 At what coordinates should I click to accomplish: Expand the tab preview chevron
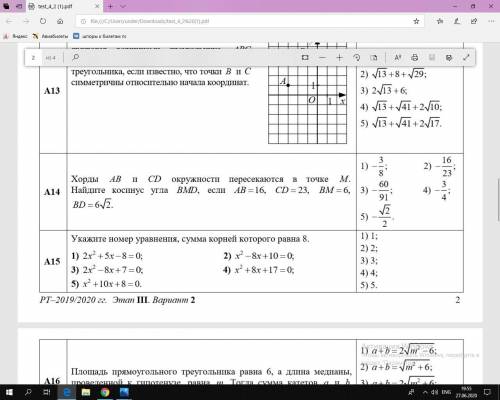click(x=123, y=6)
